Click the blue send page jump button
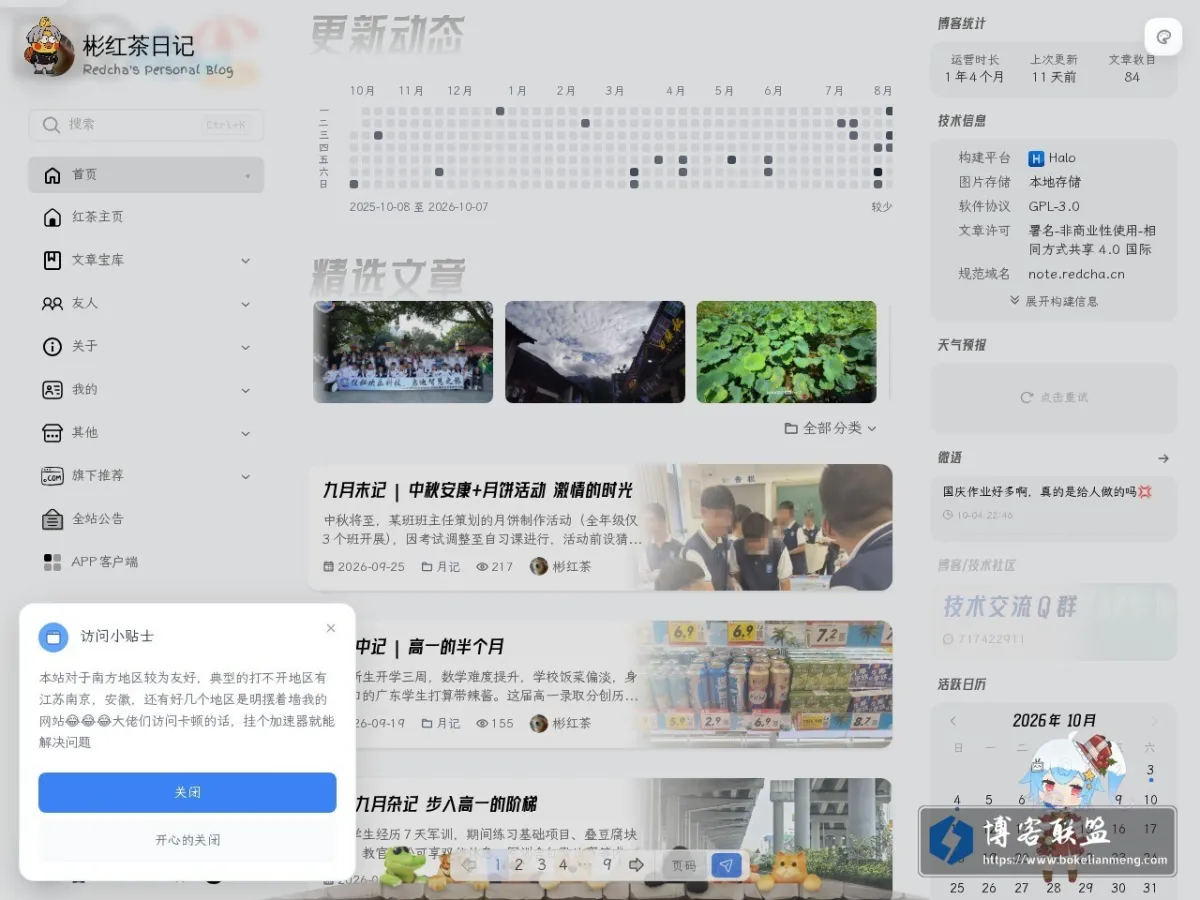The image size is (1200, 900). (727, 865)
